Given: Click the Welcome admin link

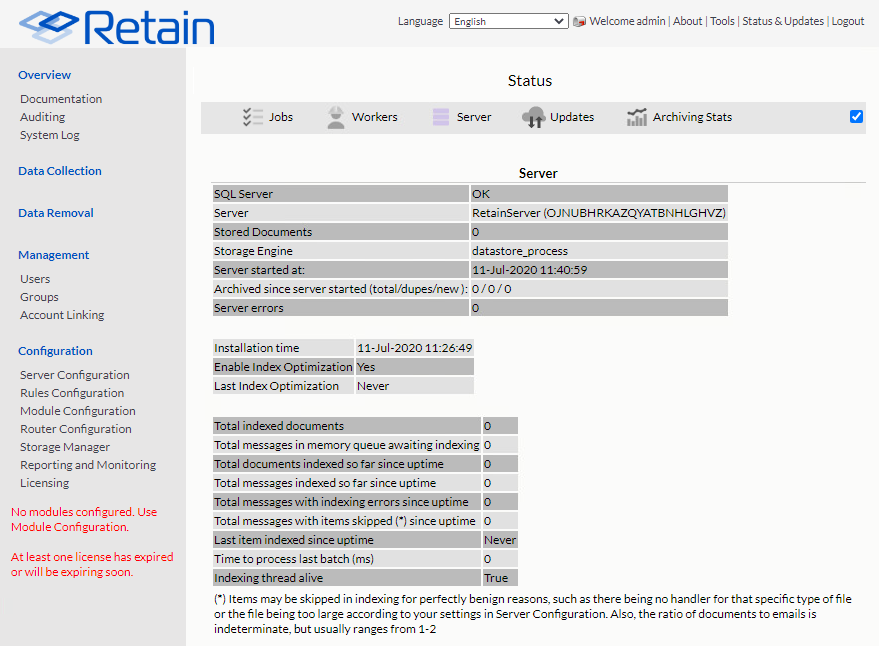Looking at the screenshot, I should 627,21.
